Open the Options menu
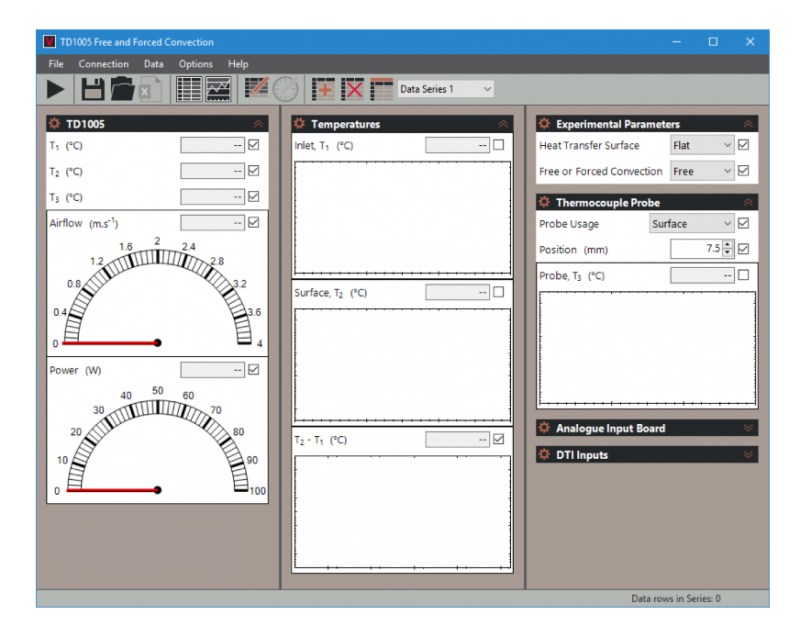Image resolution: width=800 pixels, height=626 pixels. coord(195,64)
